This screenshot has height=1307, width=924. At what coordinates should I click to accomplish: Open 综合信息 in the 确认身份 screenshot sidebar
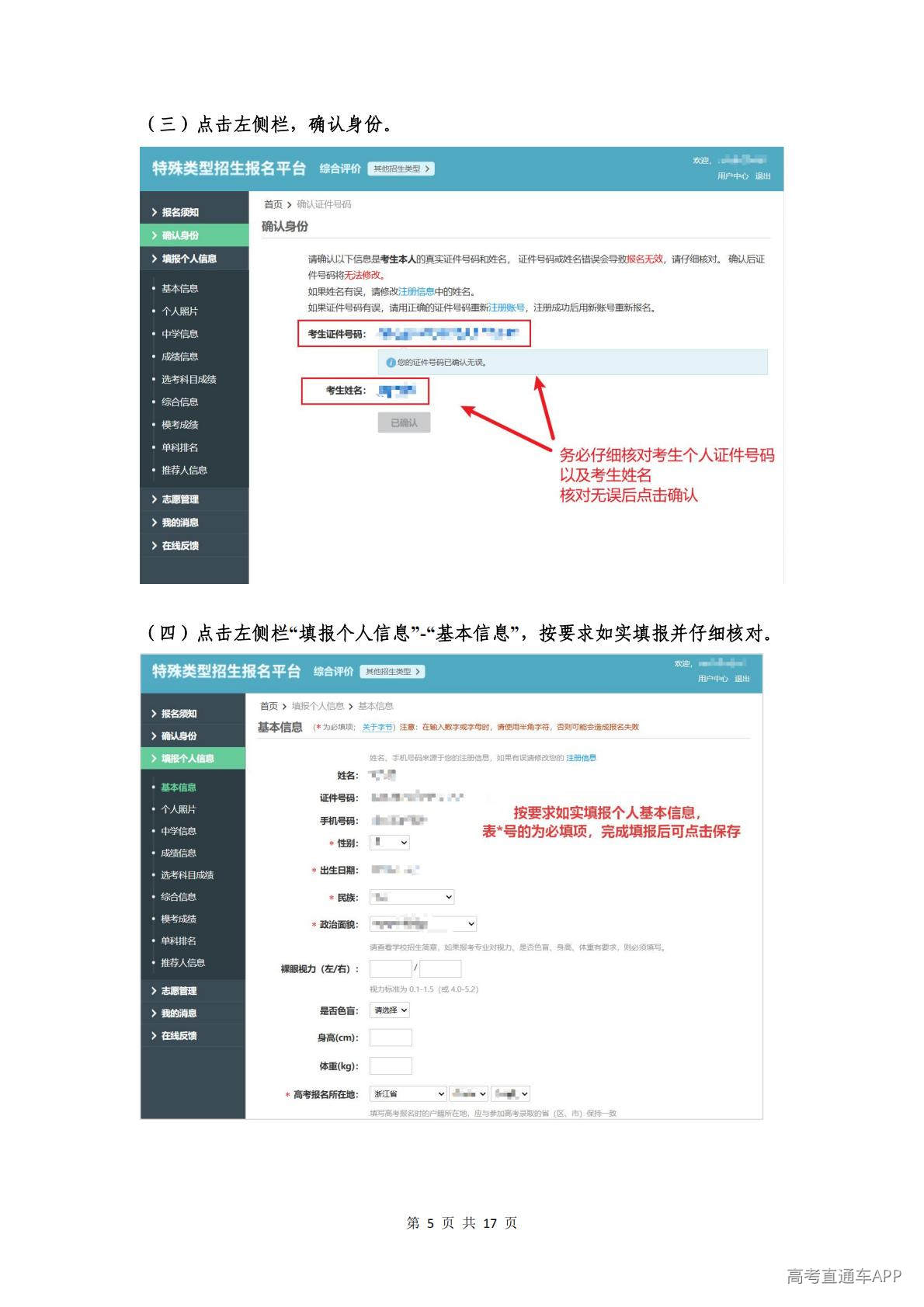tap(179, 401)
